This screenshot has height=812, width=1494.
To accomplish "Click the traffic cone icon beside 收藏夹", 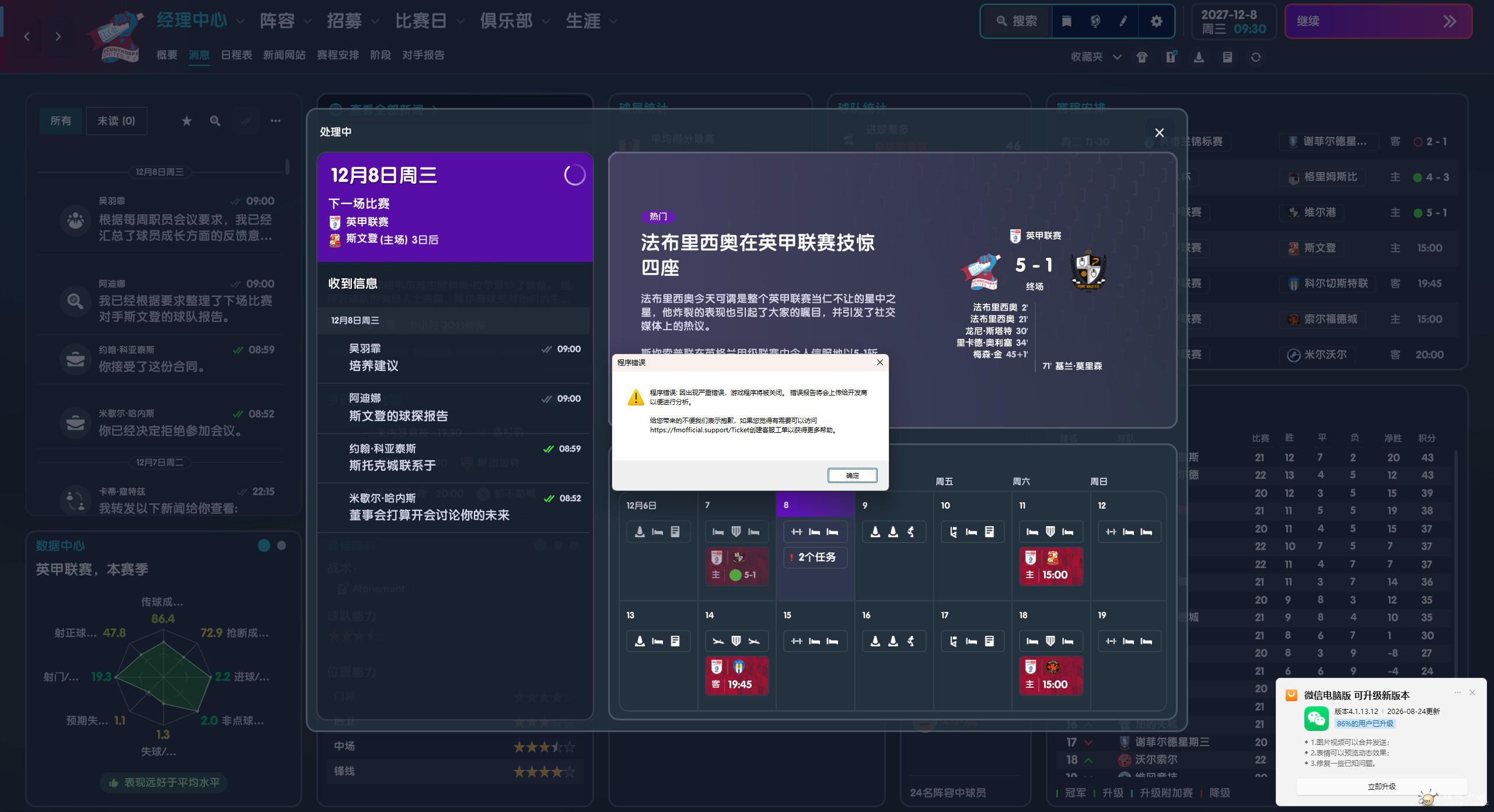I will point(1199,57).
